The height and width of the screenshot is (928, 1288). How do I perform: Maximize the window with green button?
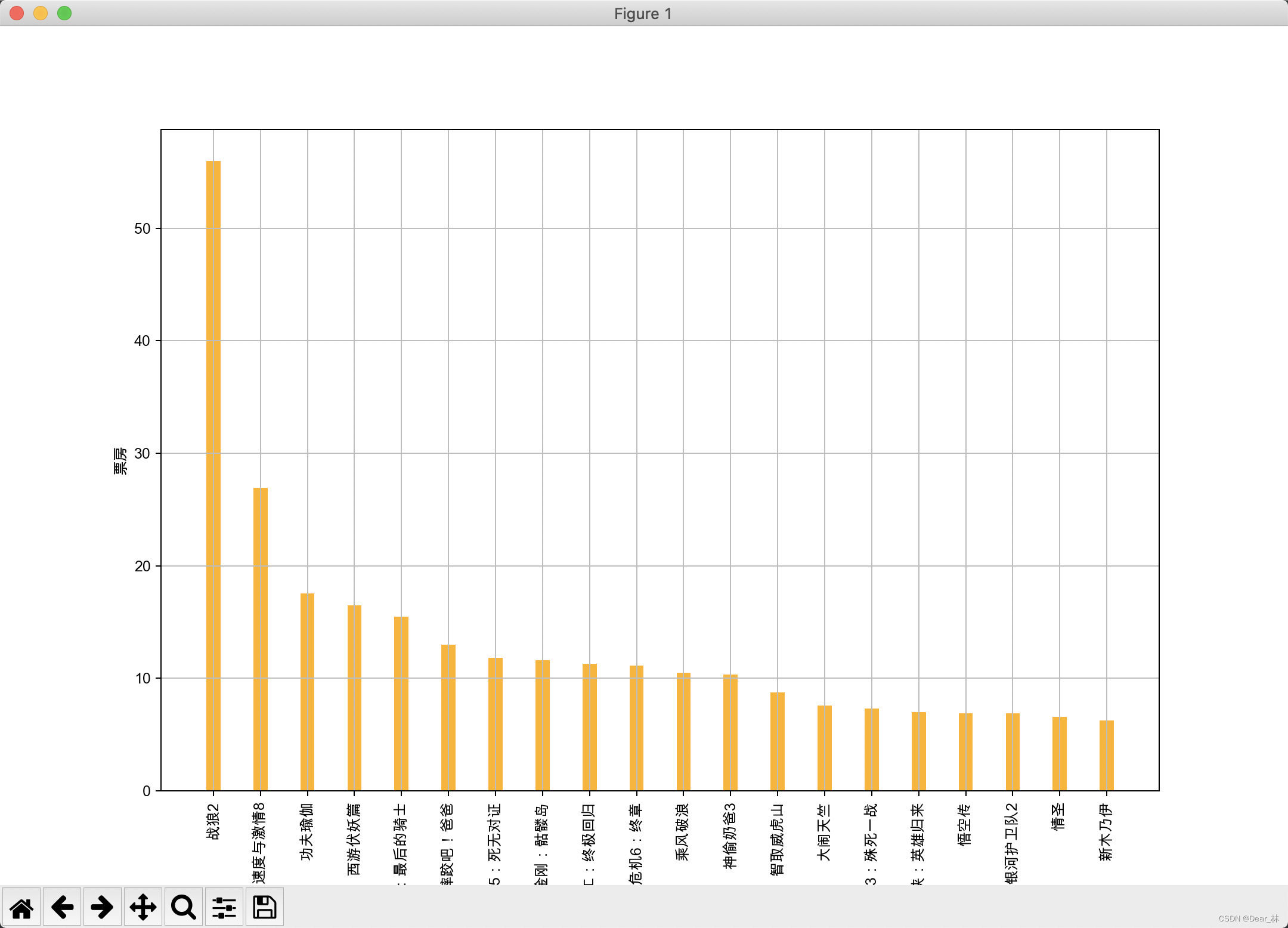coord(64,13)
